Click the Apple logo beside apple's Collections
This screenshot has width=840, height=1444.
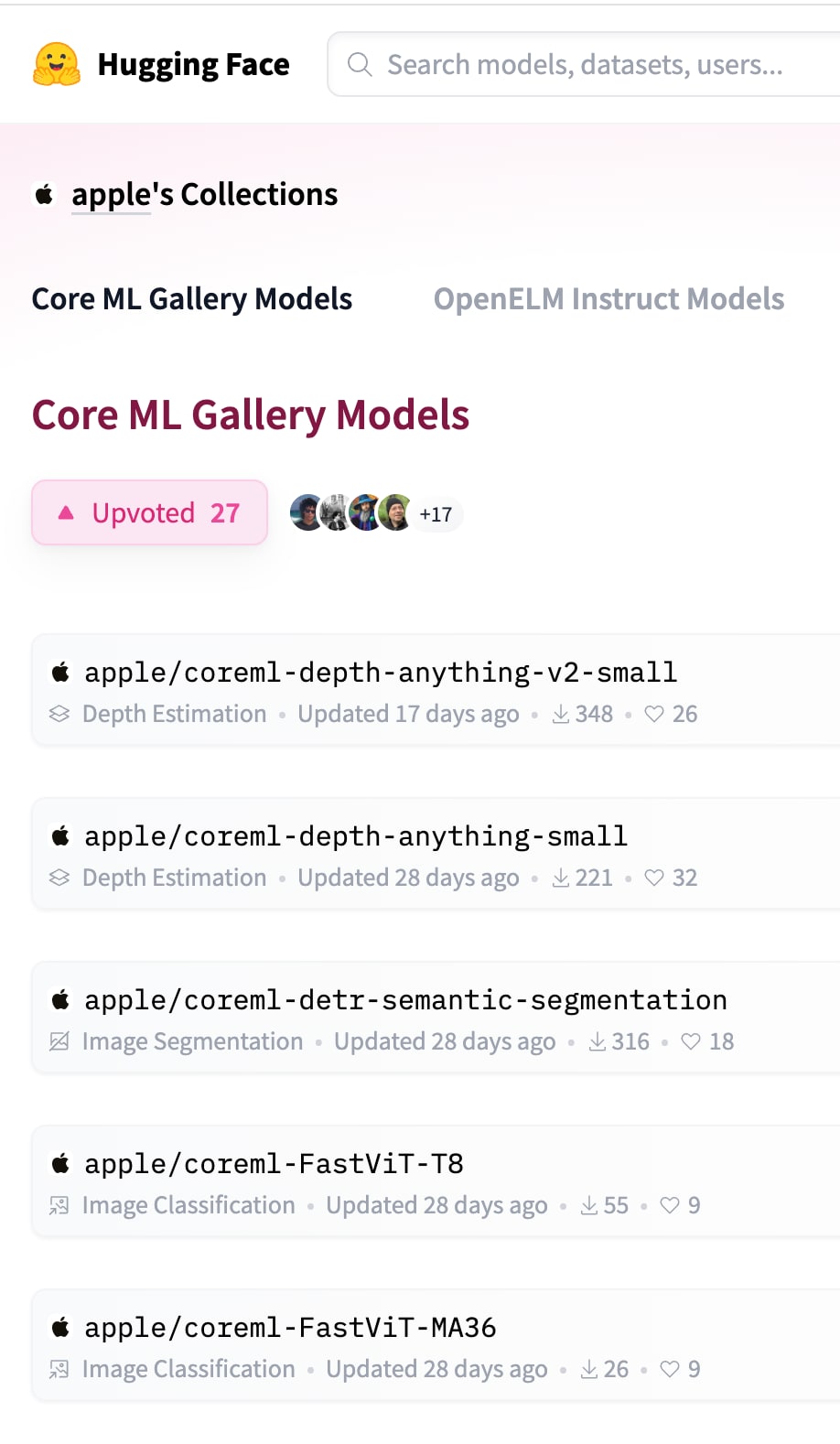44,194
